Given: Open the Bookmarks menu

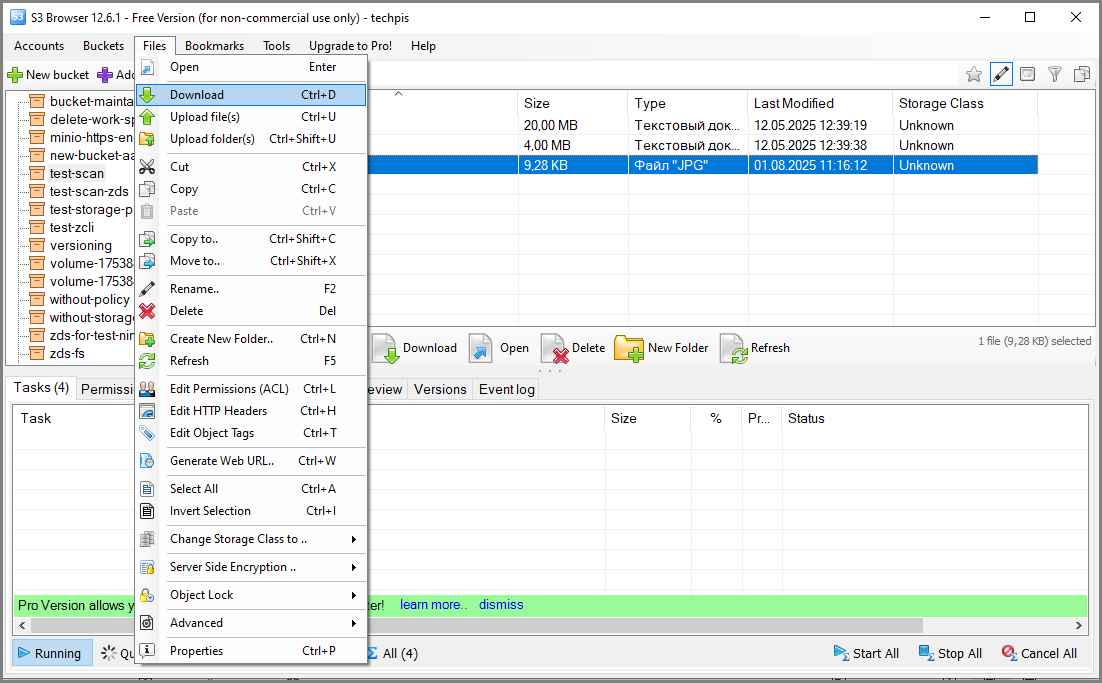Looking at the screenshot, I should tap(214, 46).
